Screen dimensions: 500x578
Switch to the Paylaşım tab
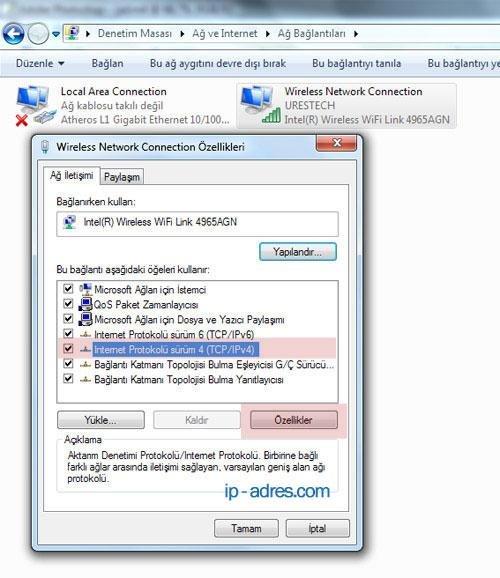pos(122,177)
